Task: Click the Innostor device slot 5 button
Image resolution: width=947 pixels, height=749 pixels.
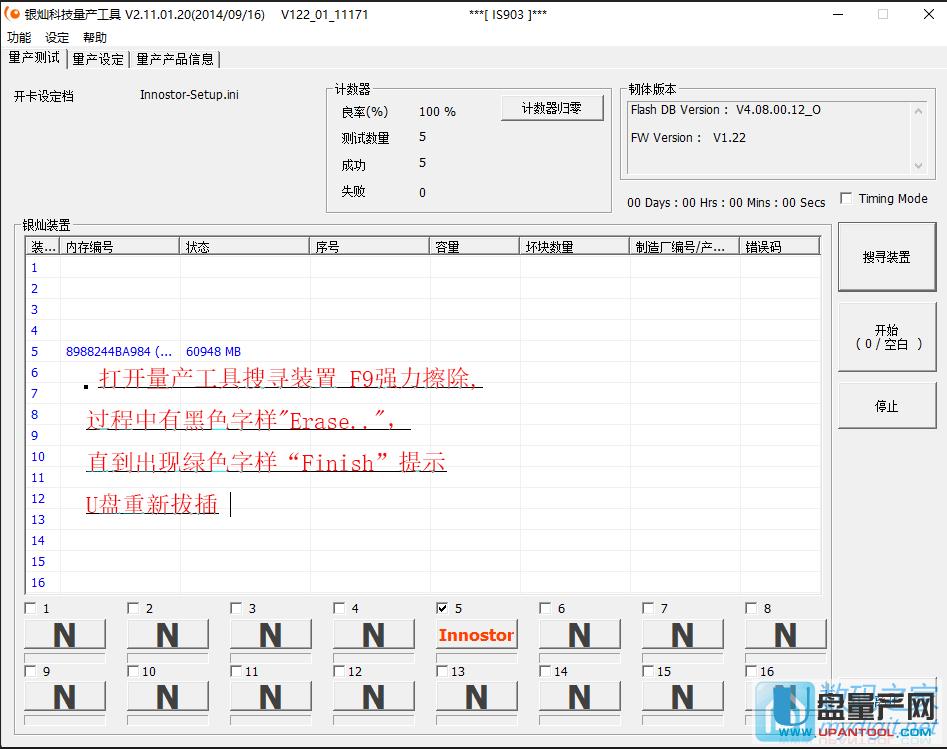Action: click(x=476, y=635)
